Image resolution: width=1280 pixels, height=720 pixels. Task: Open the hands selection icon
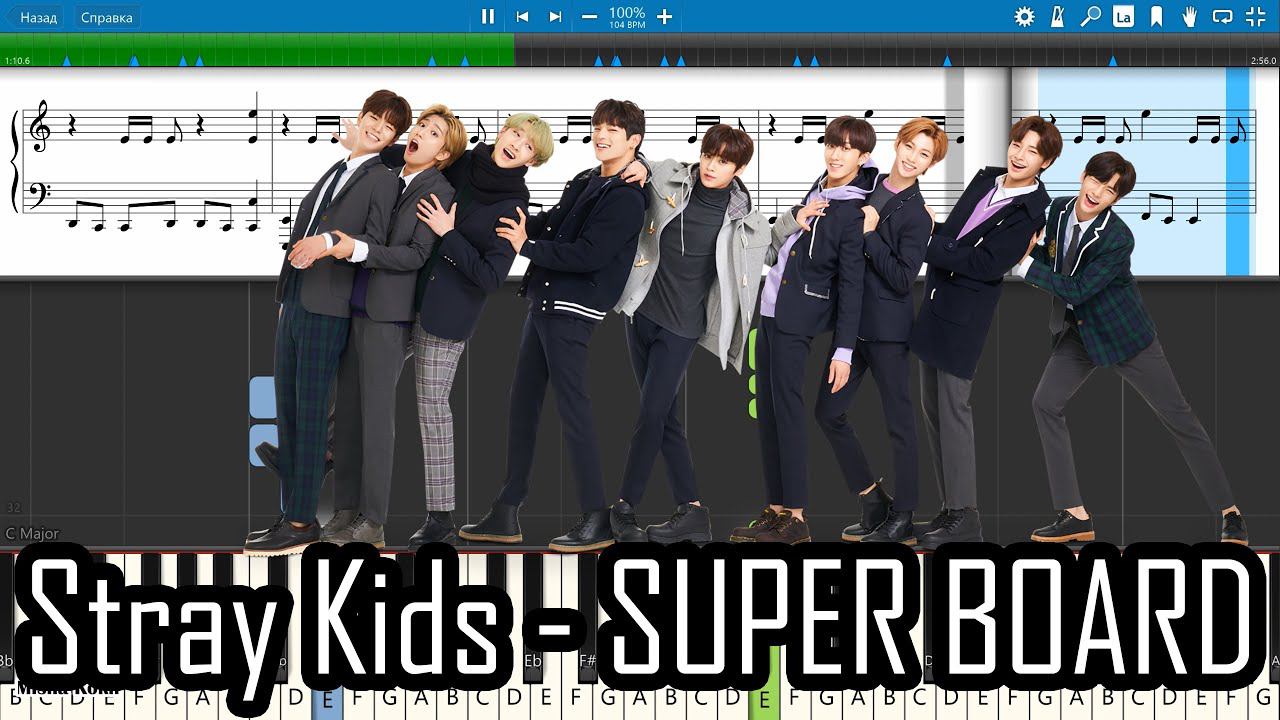click(1189, 16)
